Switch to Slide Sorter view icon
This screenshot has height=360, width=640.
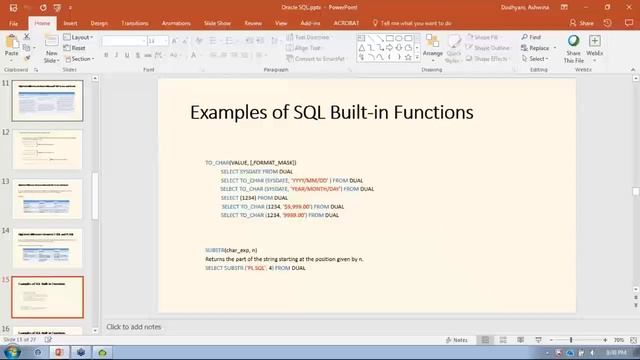503,340
